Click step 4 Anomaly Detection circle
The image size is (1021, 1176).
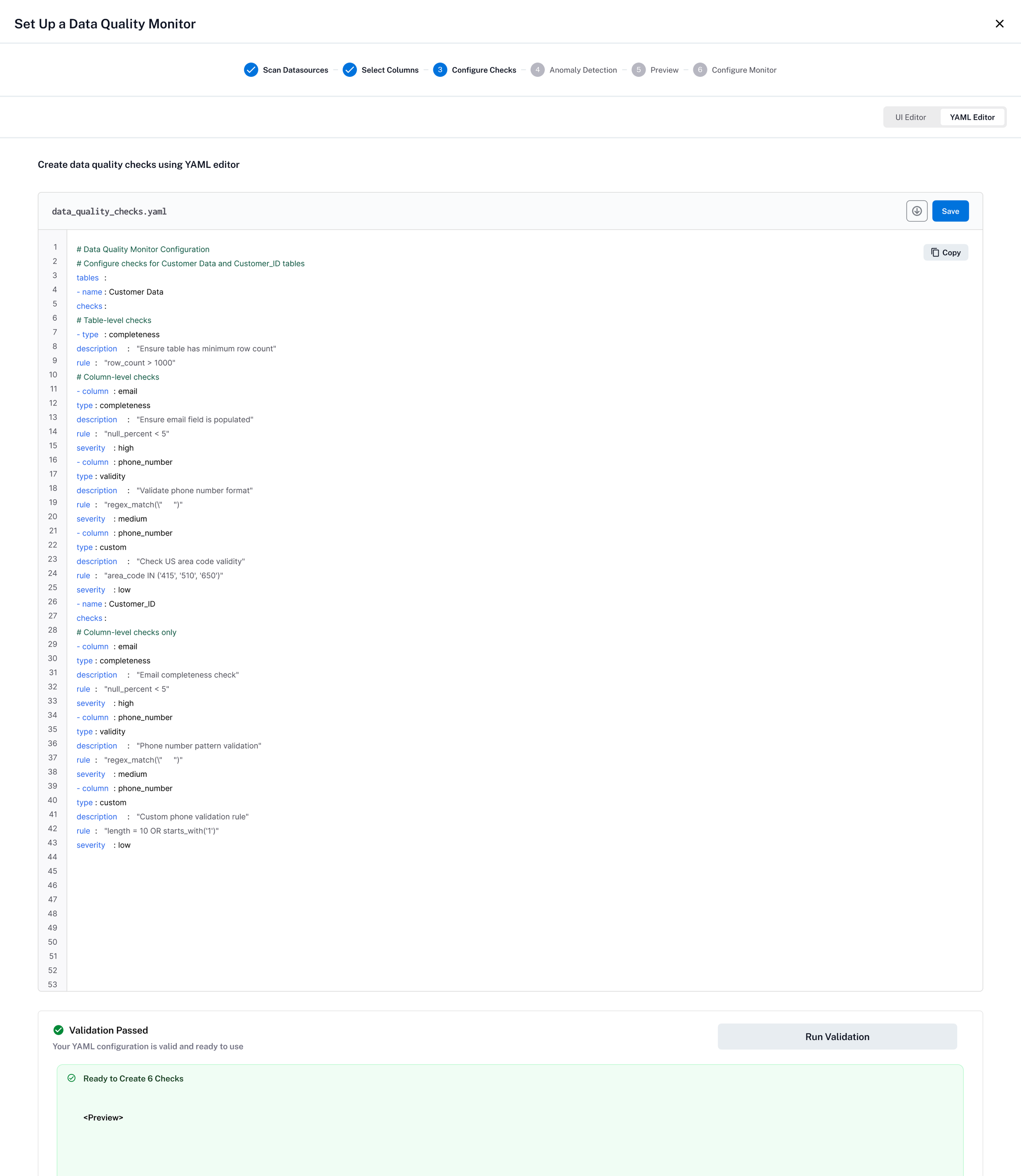click(x=537, y=70)
